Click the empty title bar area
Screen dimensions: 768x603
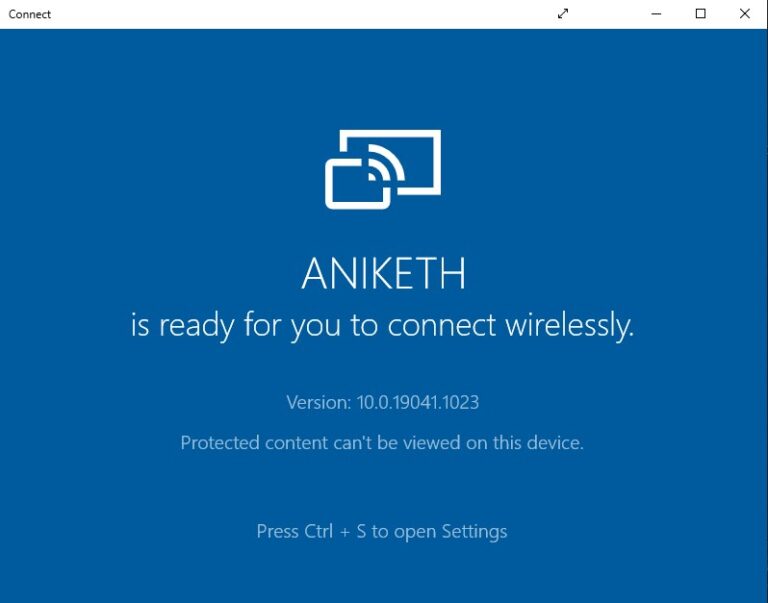[x=300, y=14]
